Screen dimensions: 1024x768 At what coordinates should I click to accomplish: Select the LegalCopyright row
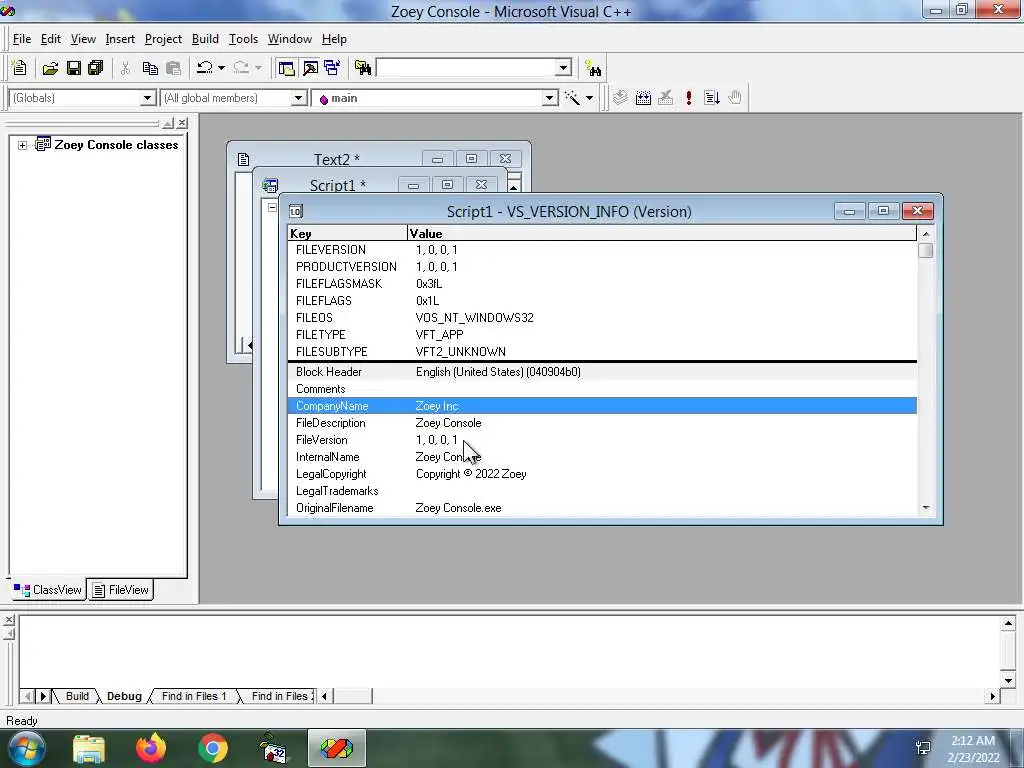pos(602,473)
